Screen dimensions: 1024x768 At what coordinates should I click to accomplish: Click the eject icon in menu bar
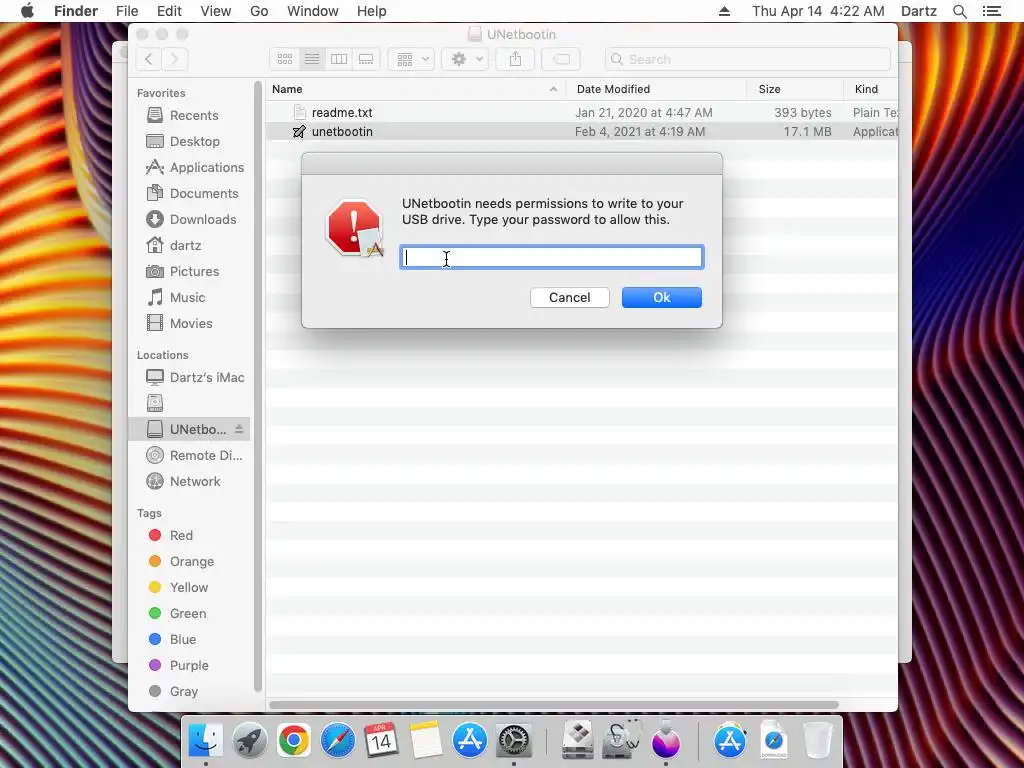pyautogui.click(x=724, y=11)
